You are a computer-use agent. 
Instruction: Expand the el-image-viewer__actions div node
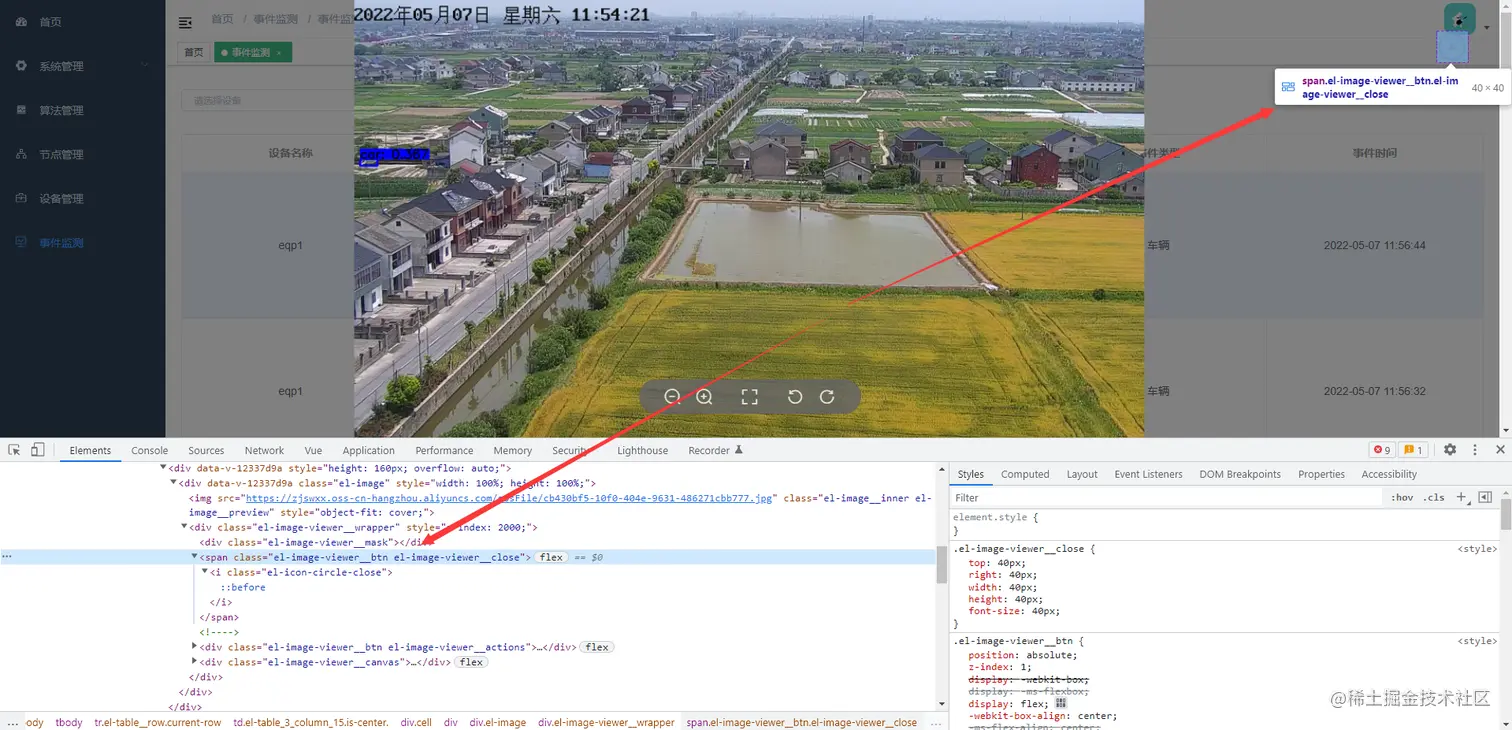[x=195, y=647]
